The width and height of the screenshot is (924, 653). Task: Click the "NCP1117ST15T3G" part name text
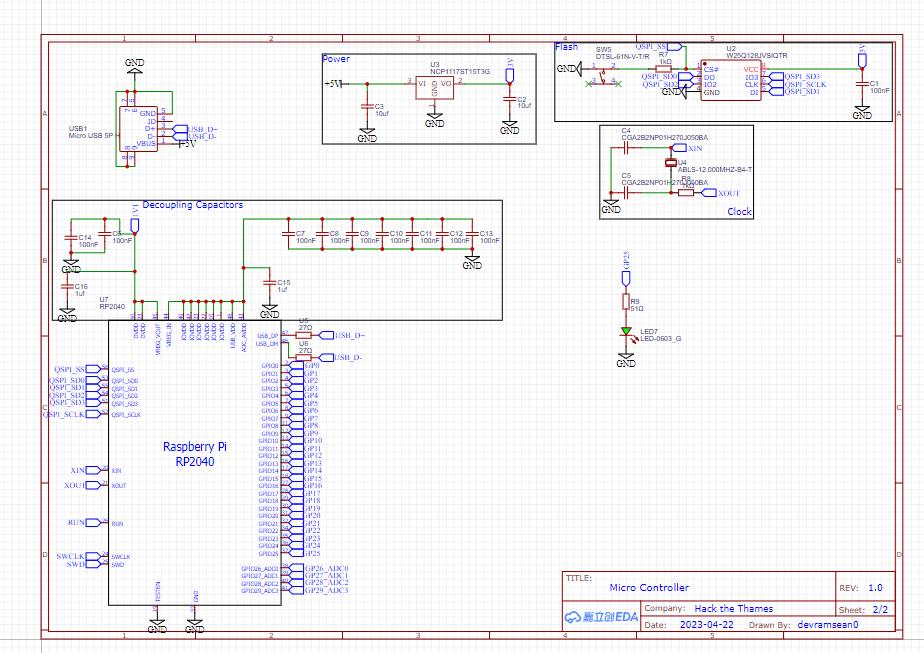click(460, 71)
